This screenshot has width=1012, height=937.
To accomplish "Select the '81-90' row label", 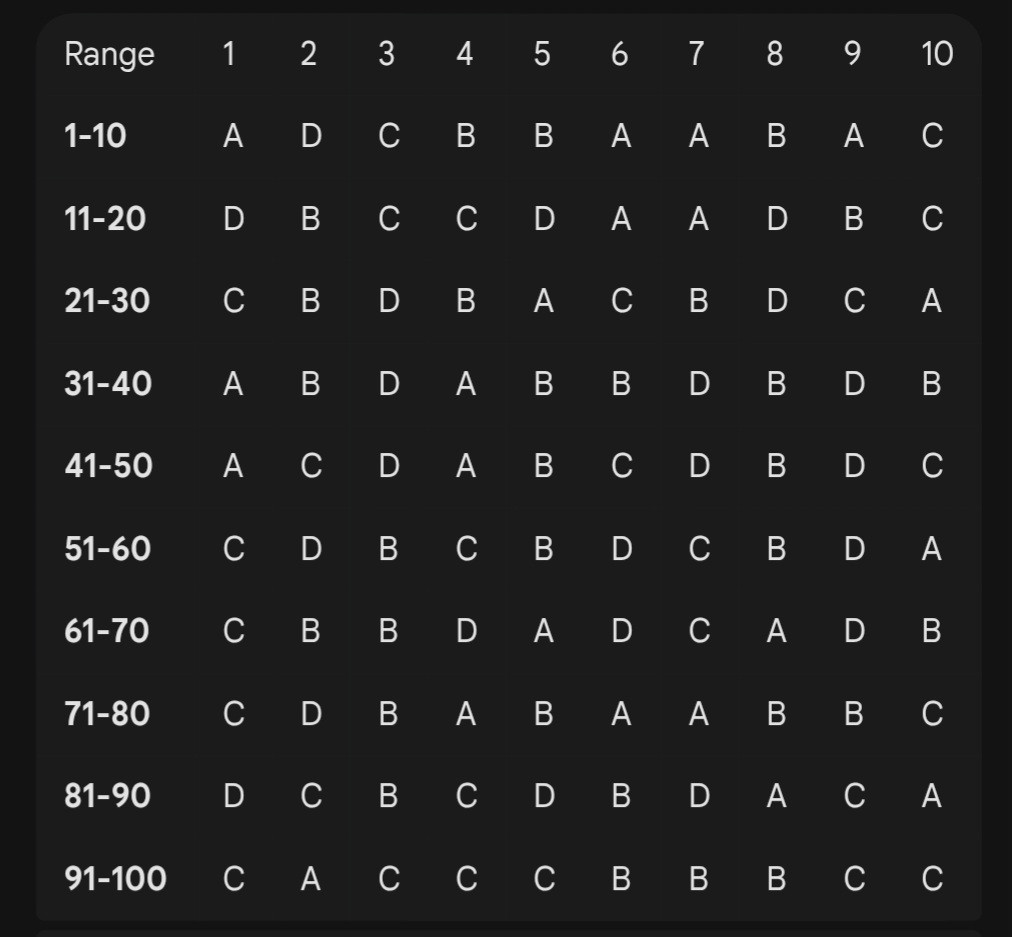I will click(107, 796).
